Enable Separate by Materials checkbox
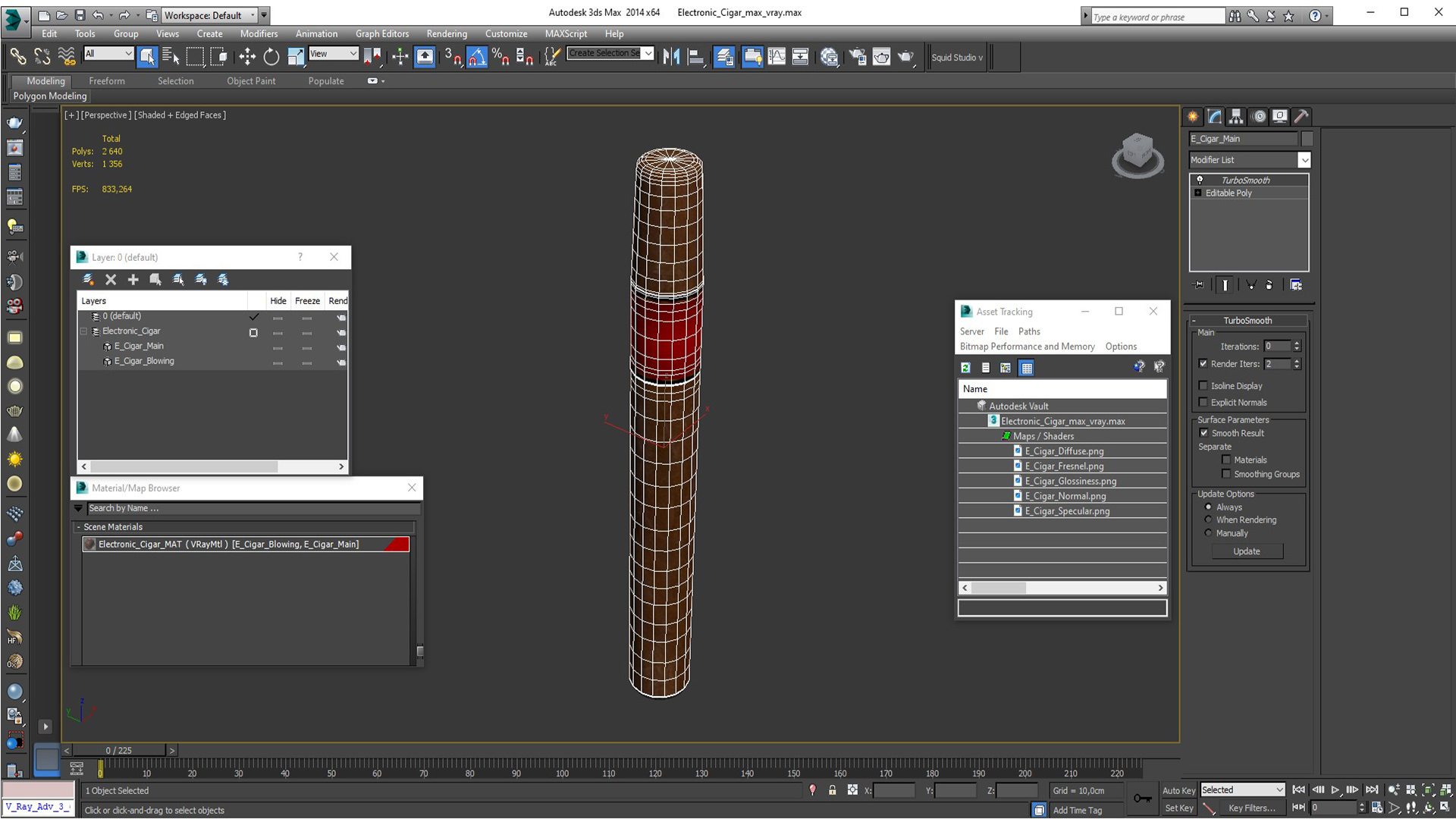The width and height of the screenshot is (1456, 819). 1226,460
